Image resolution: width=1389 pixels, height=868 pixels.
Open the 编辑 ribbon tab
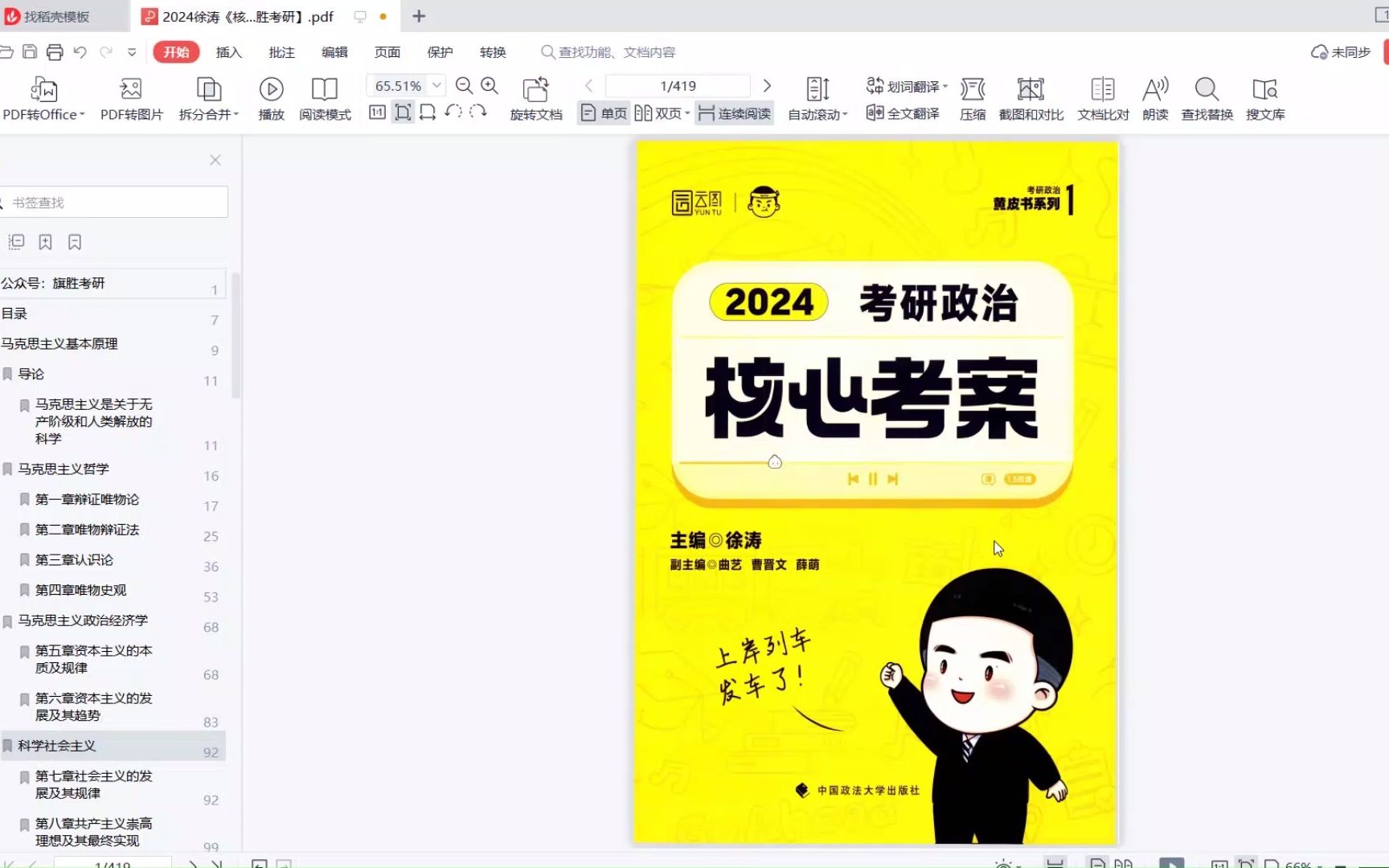(334, 52)
